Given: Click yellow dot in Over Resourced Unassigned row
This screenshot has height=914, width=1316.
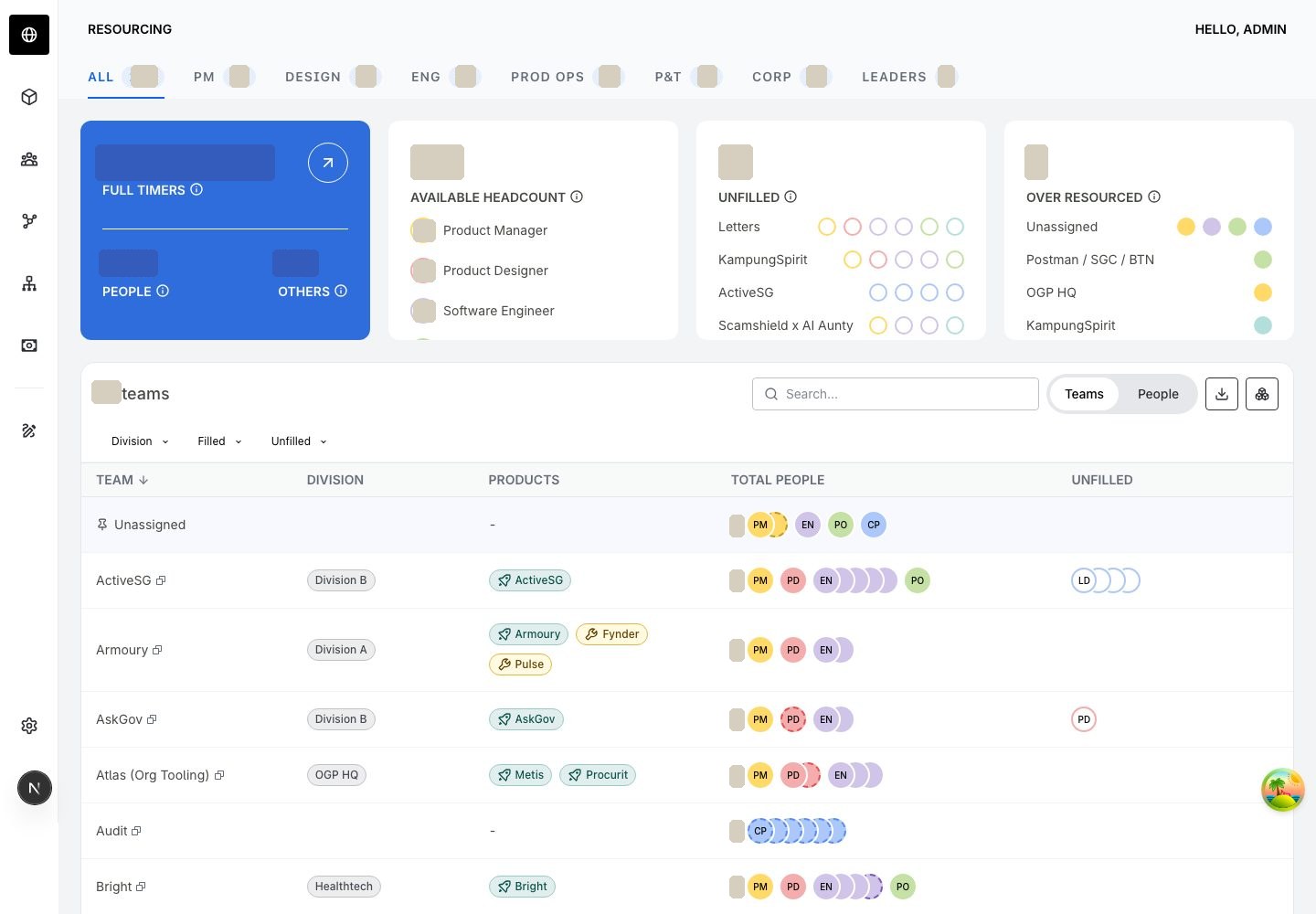Looking at the screenshot, I should (x=1186, y=227).
